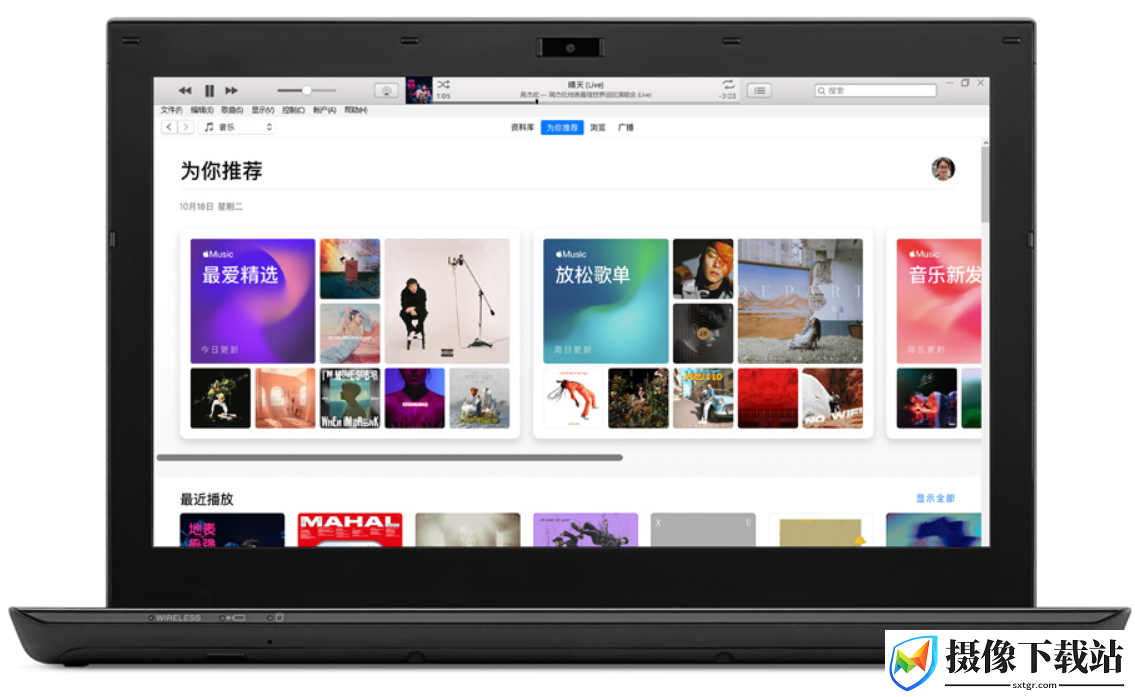Open the AirPlay output button
The width and height of the screenshot is (1135, 697).
coord(386,90)
